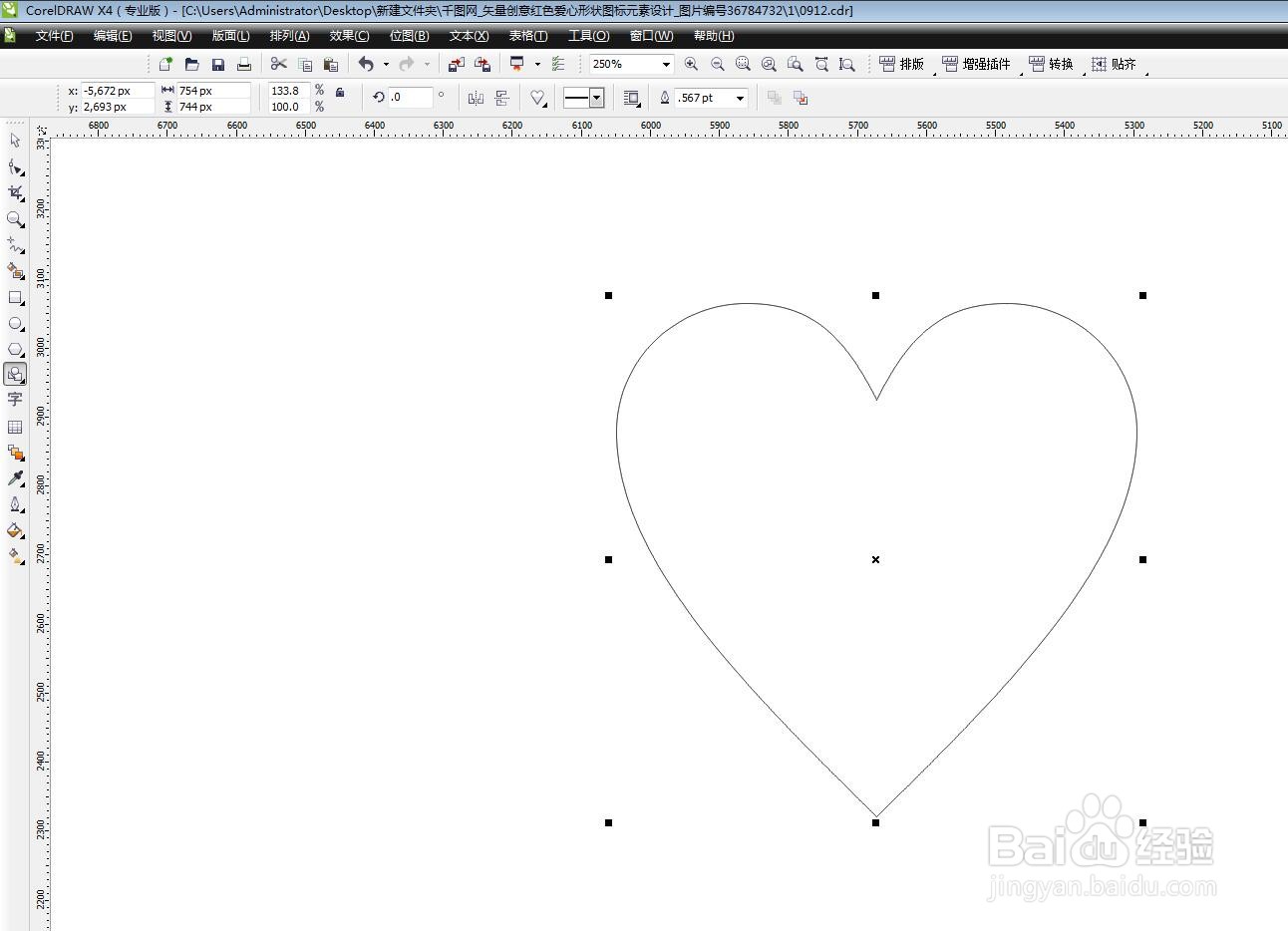Screen dimensions: 1288x931
Task: Open the outline width .567 pt dropdown
Action: pos(740,98)
